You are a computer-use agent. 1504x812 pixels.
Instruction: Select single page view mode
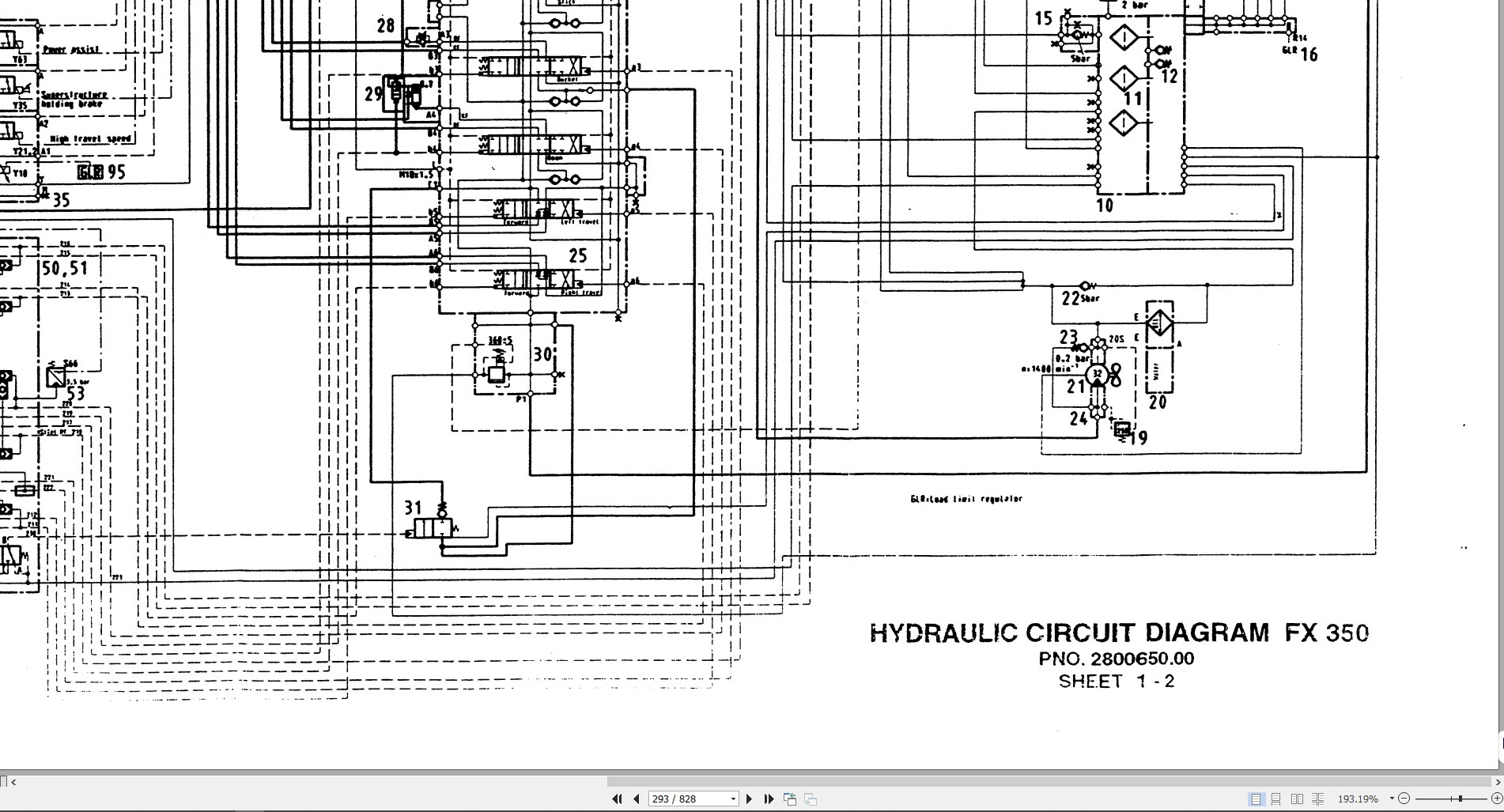point(1256,799)
